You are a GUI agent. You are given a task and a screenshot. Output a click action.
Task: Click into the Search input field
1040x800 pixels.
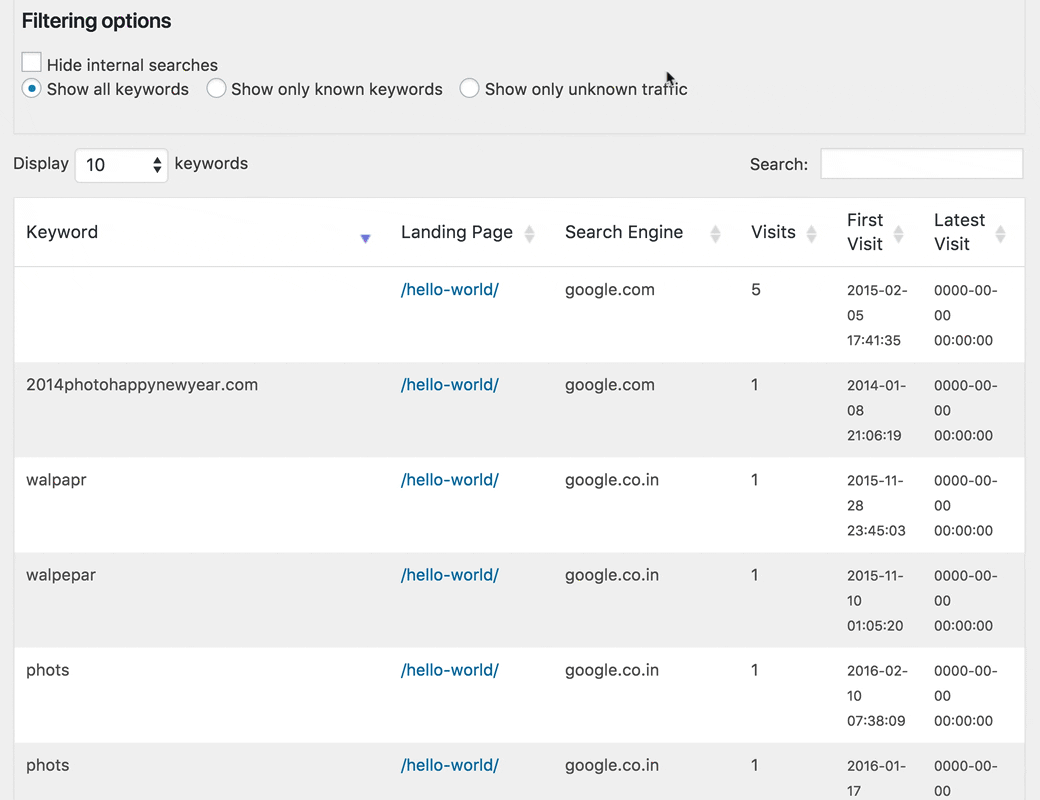[921, 164]
